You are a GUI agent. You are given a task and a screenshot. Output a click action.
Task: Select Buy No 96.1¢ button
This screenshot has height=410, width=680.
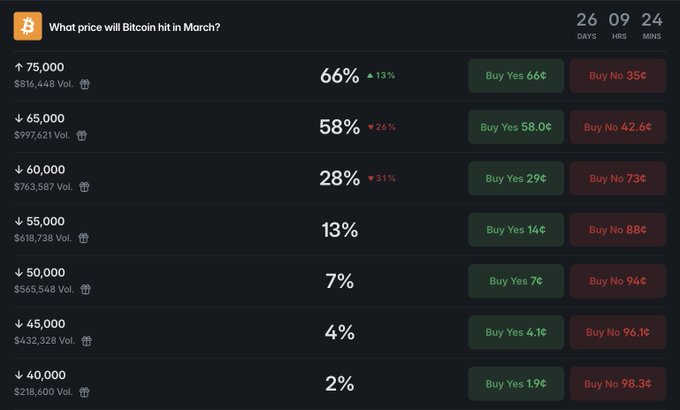tap(618, 332)
